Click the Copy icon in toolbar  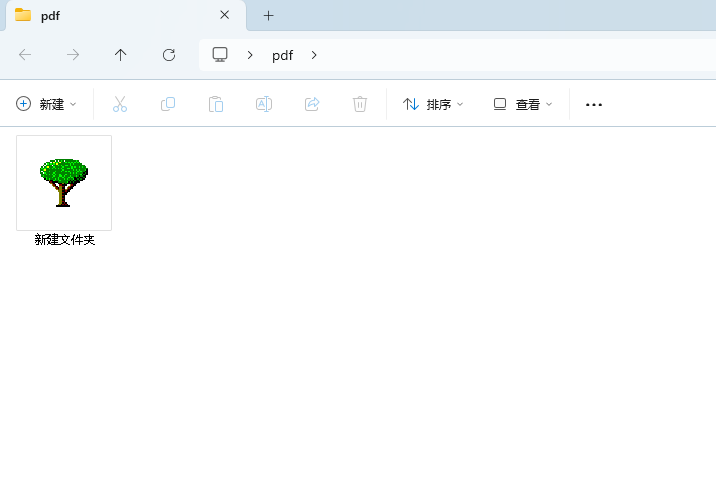click(168, 104)
